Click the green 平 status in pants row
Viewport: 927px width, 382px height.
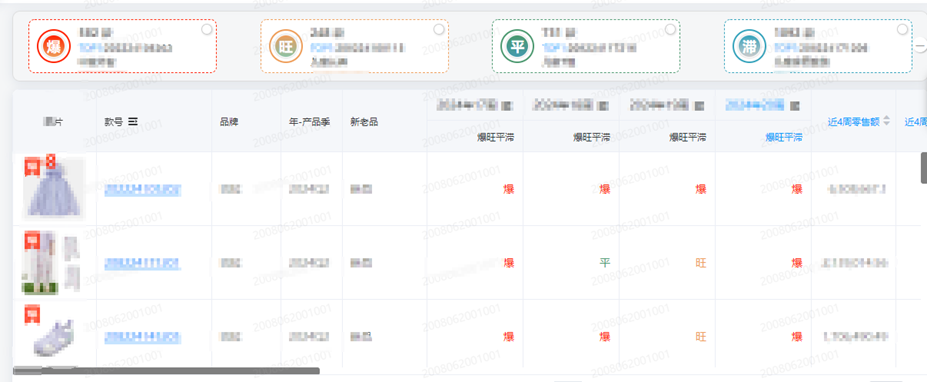pos(605,263)
